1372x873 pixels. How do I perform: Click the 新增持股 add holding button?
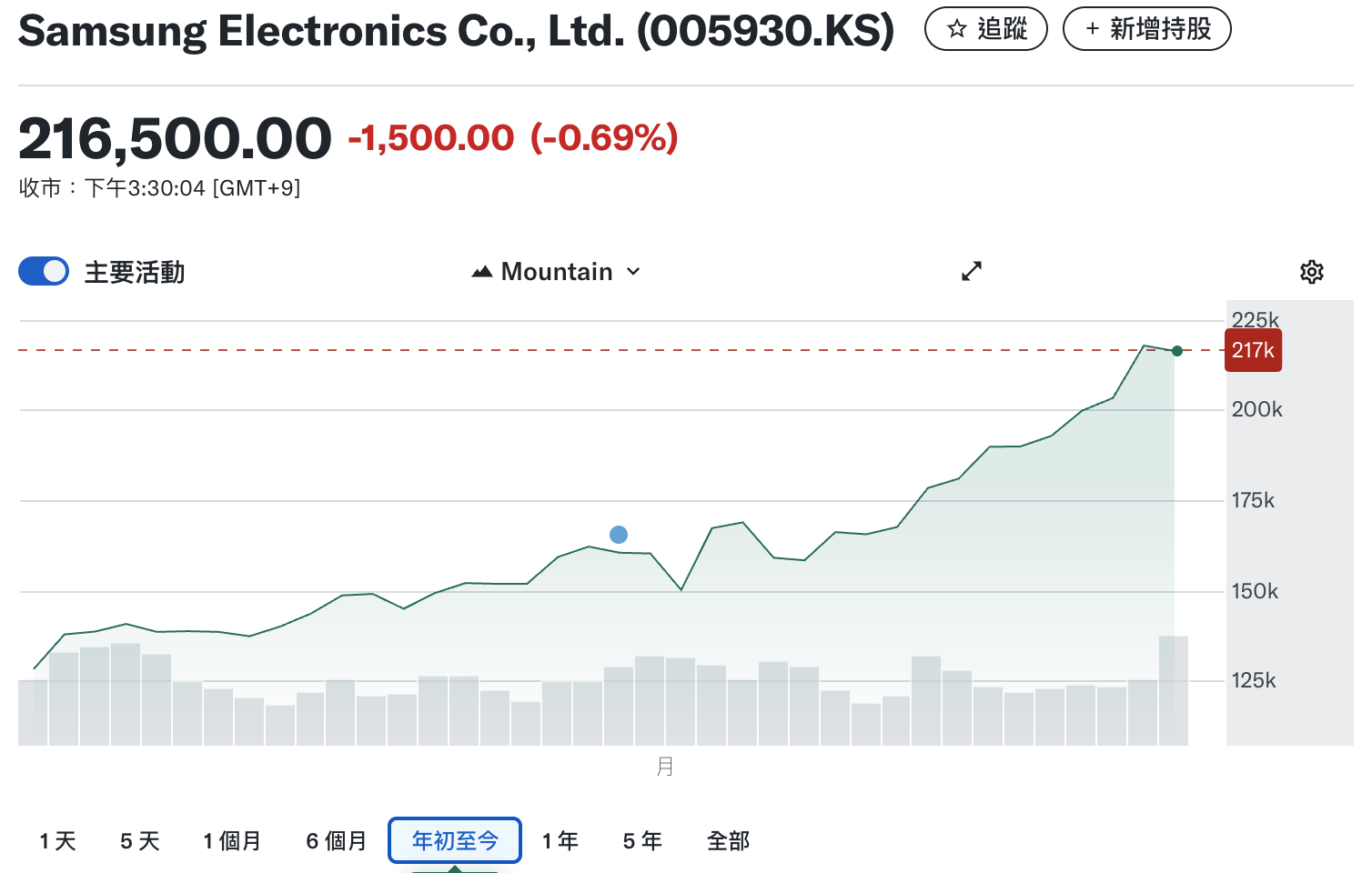pos(1146,29)
